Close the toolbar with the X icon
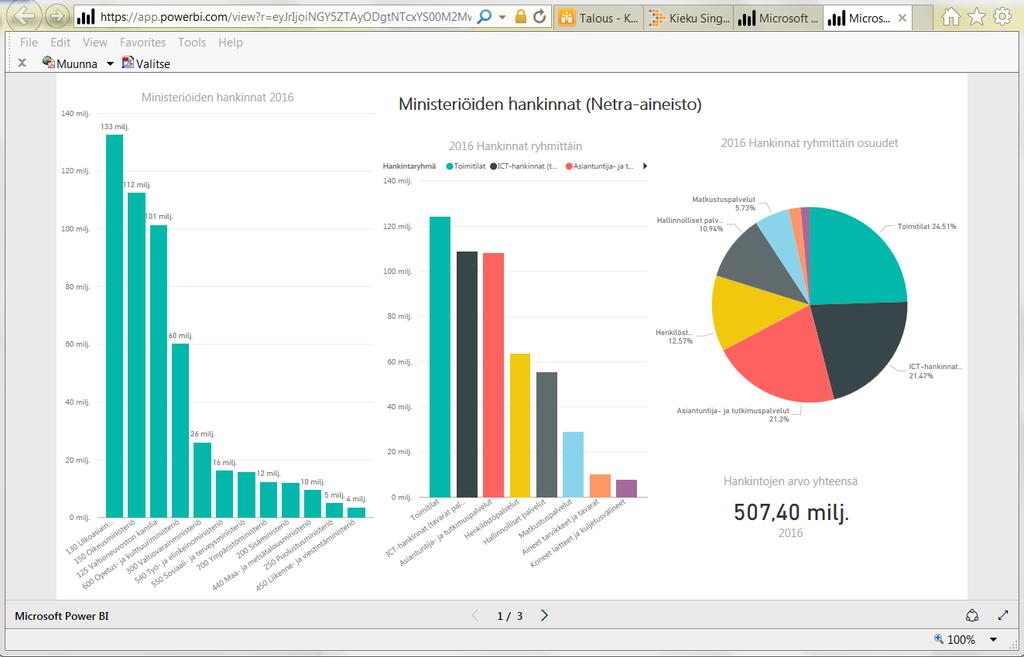This screenshot has width=1024, height=657. pyautogui.click(x=22, y=63)
